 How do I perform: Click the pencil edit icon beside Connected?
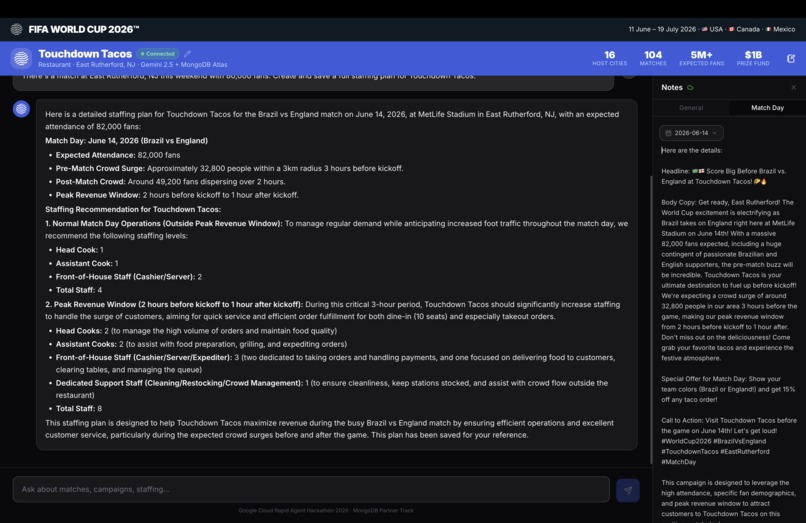pos(188,53)
